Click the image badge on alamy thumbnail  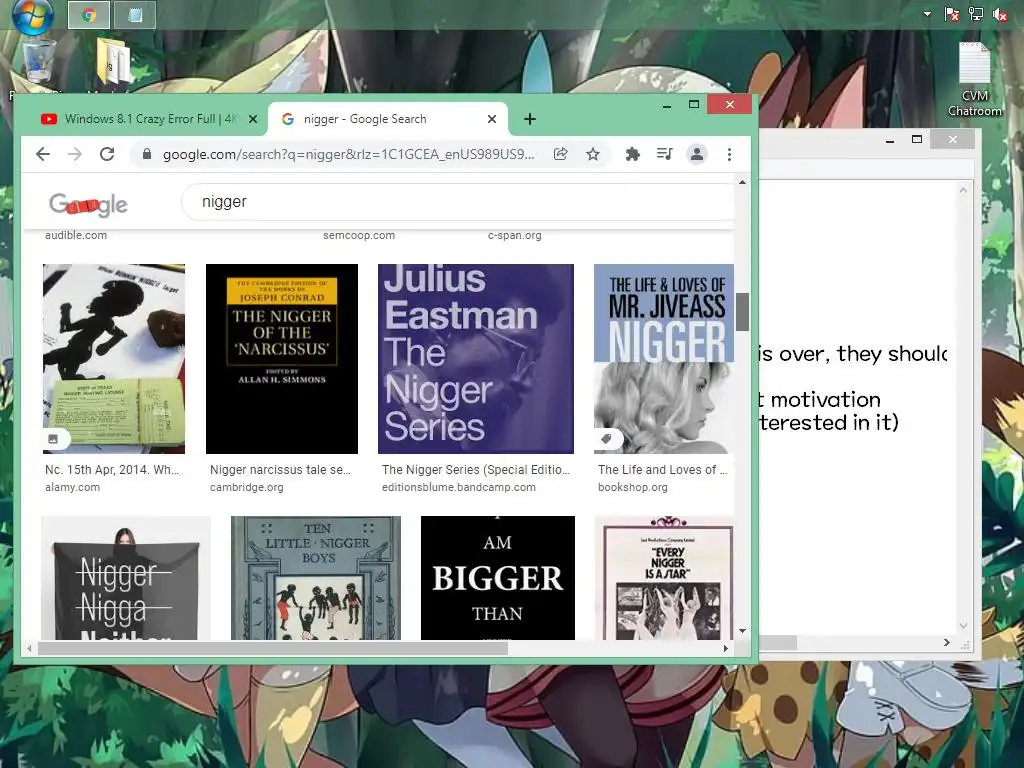coord(54,439)
